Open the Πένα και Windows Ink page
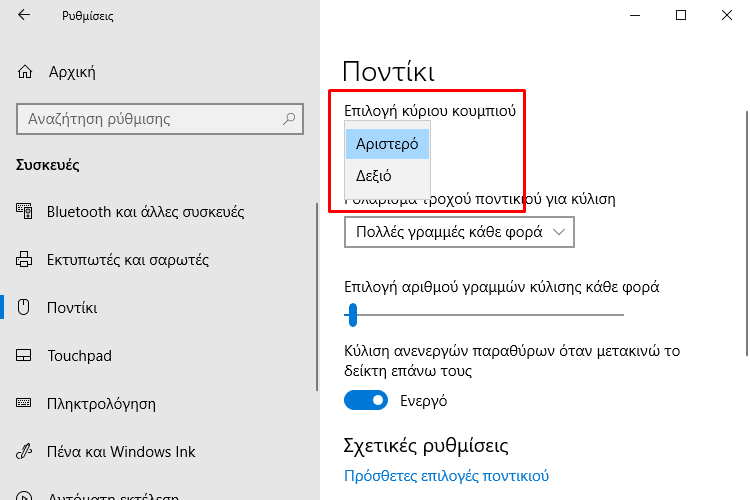The height and width of the screenshot is (500, 750). (x=121, y=452)
